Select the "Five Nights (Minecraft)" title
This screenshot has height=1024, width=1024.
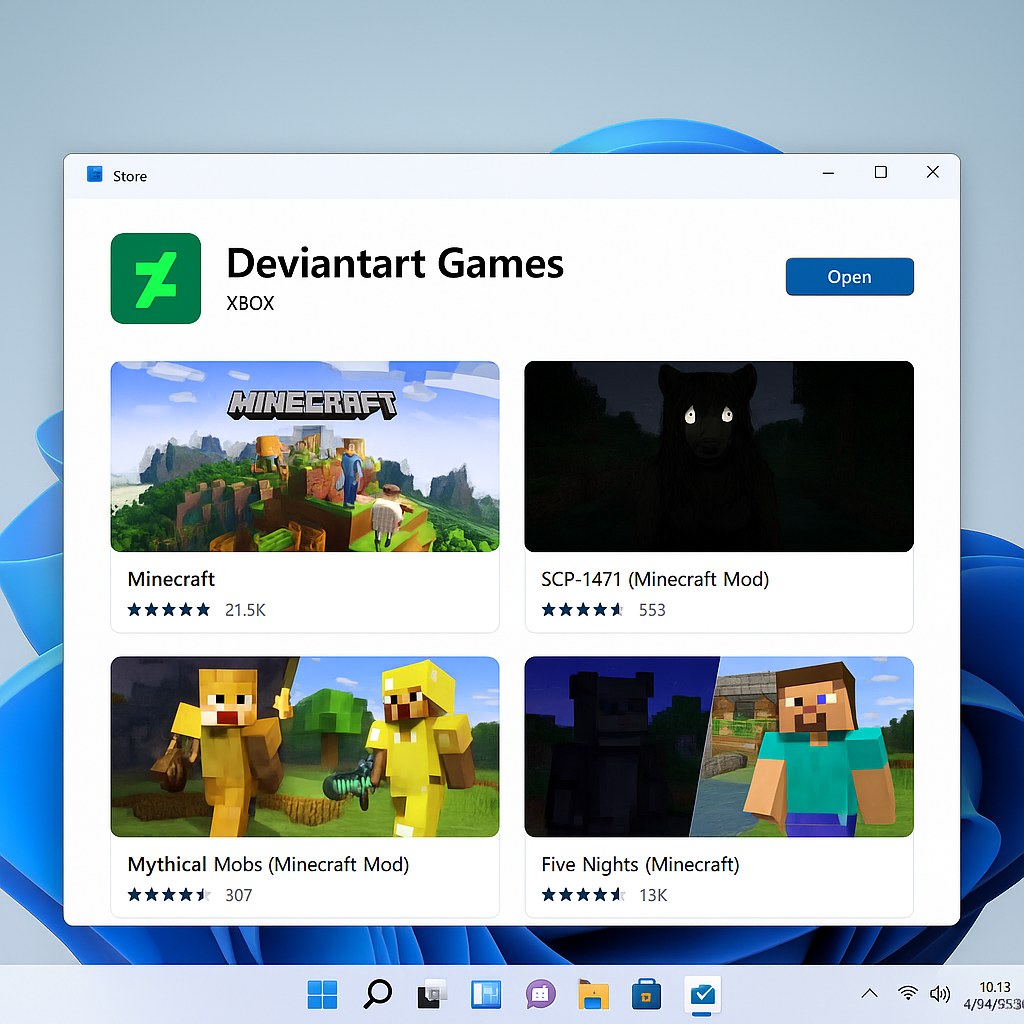pos(640,865)
